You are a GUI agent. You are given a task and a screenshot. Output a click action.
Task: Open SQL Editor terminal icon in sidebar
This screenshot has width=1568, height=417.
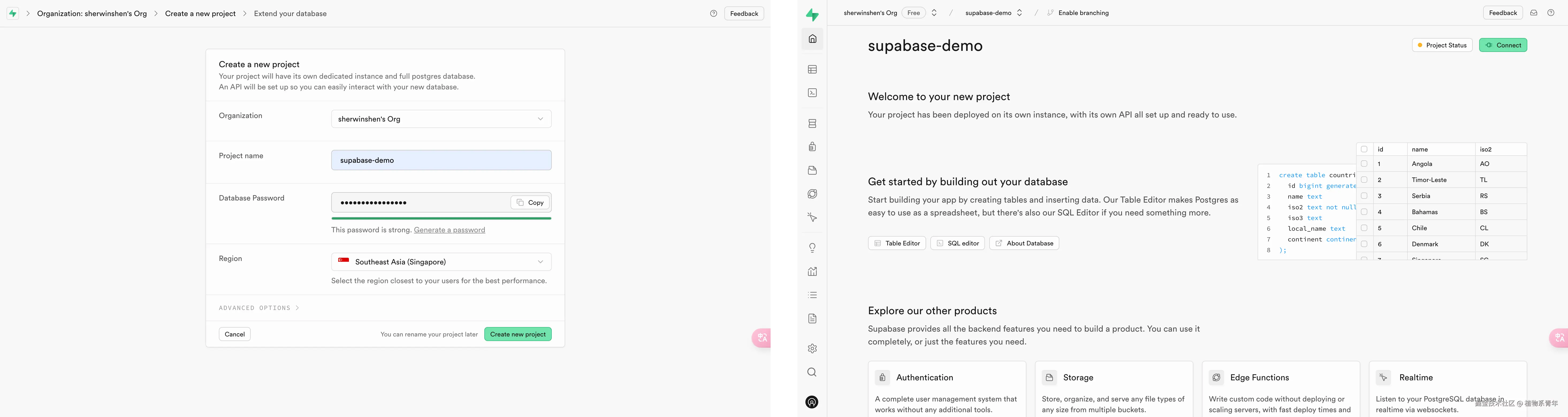tap(812, 93)
